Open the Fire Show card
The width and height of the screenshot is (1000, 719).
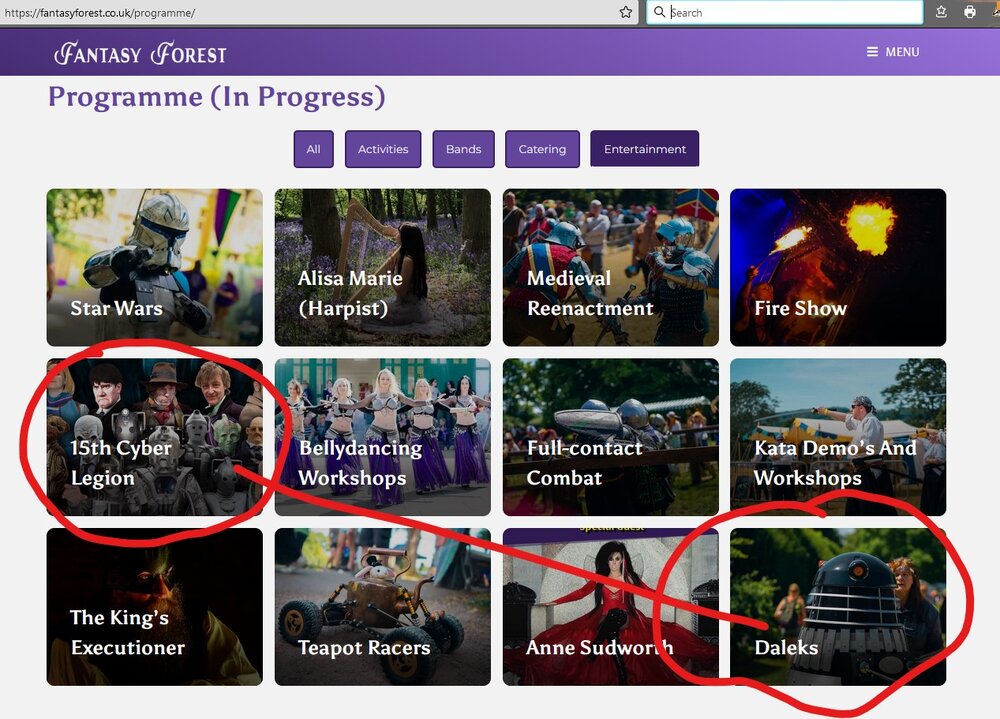(x=838, y=267)
